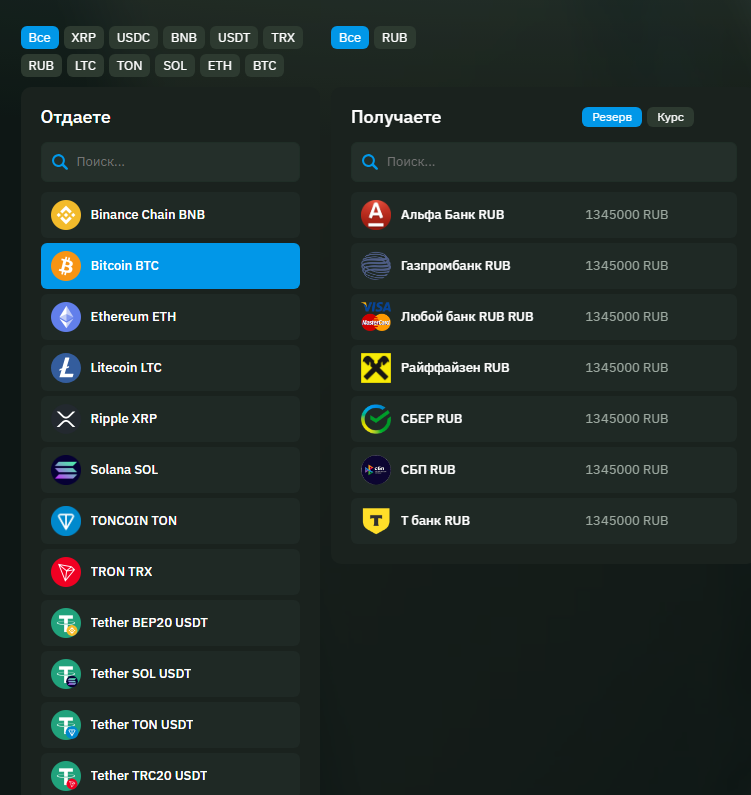Click the Tether TRC20 USDT icon

pyautogui.click(x=66, y=776)
